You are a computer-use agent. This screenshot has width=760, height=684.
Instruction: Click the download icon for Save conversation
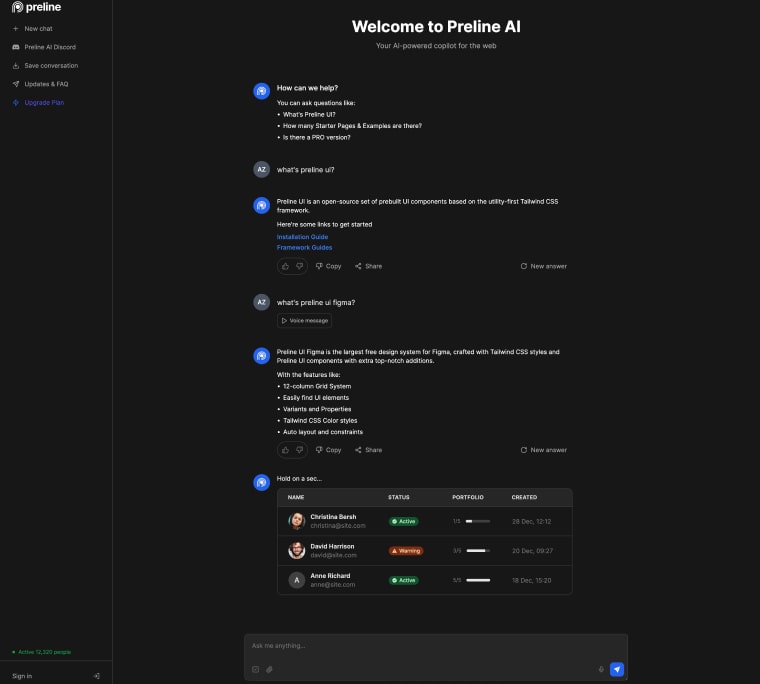16,65
